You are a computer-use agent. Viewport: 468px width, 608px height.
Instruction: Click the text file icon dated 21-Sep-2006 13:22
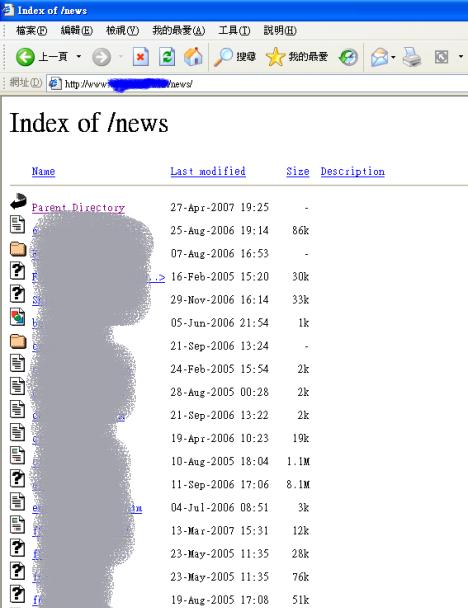[x=17, y=409]
